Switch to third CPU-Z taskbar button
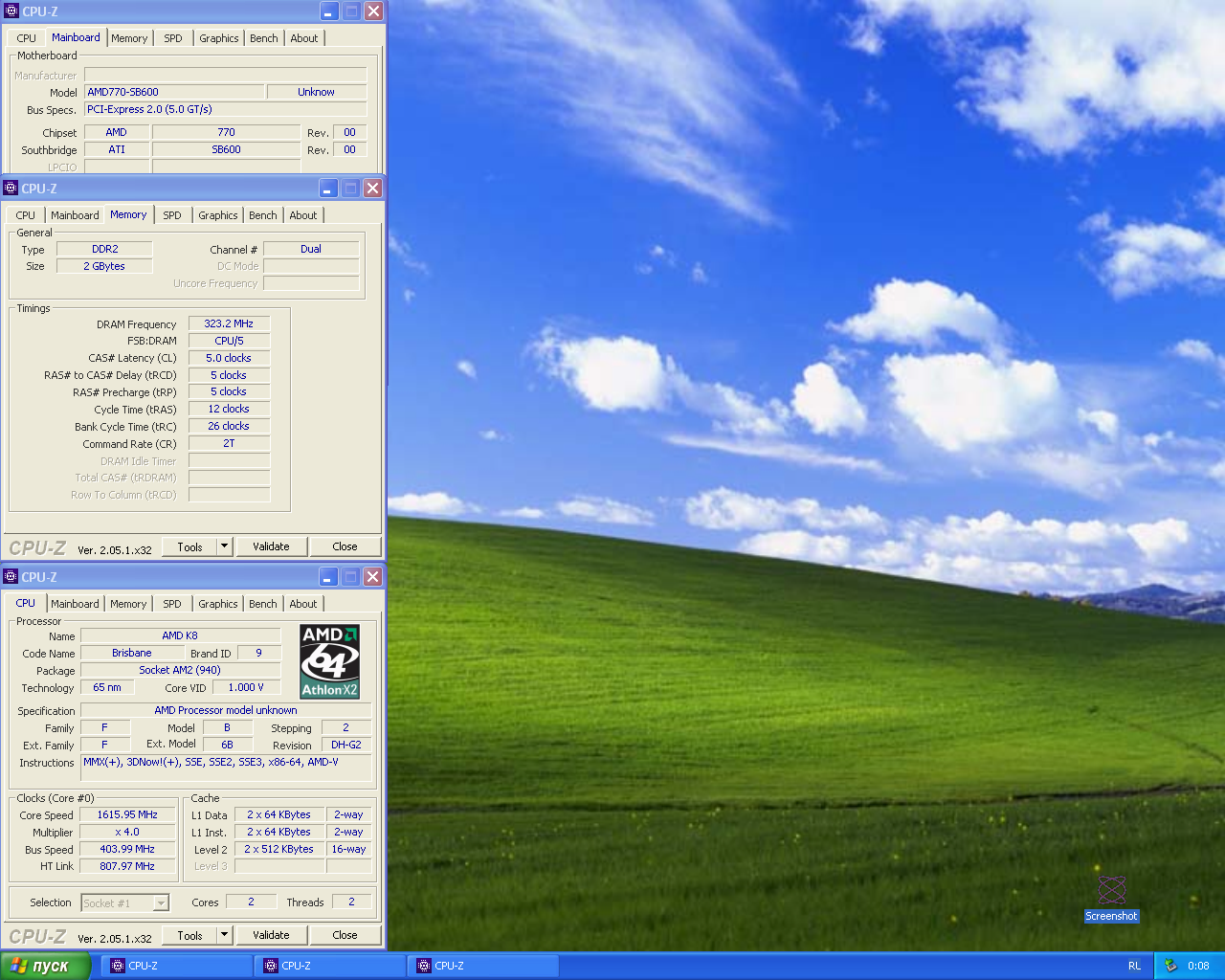 484,966
